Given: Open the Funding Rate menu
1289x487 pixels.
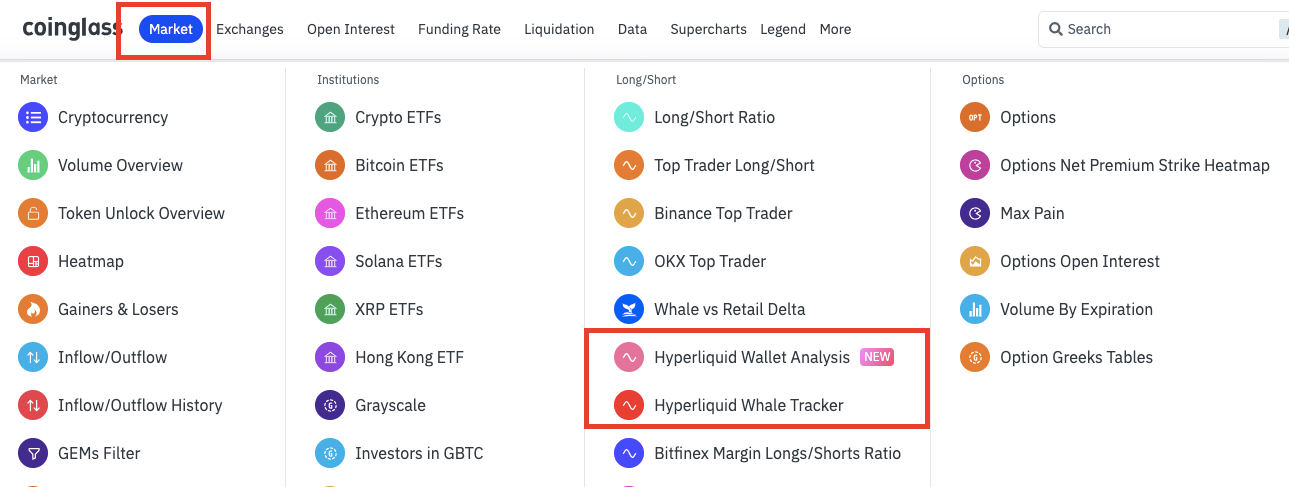Looking at the screenshot, I should click(x=459, y=29).
